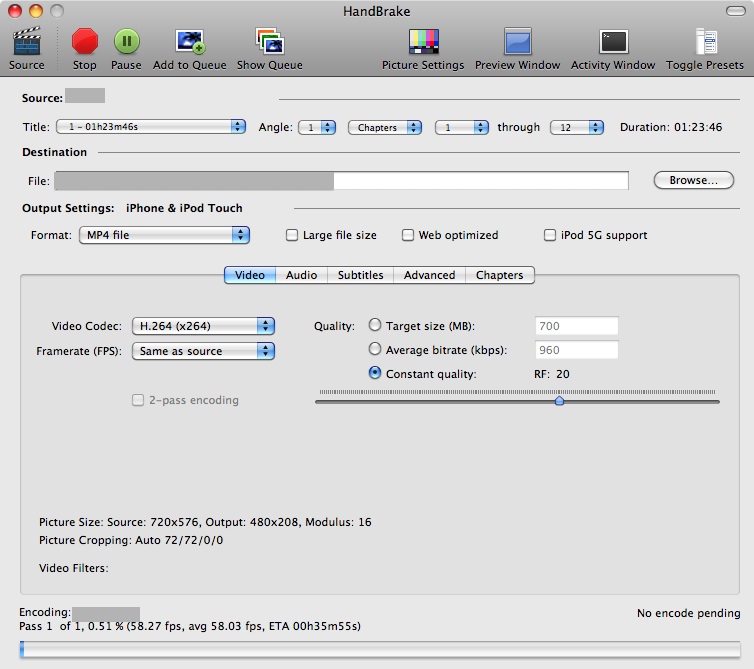
Task: Click the Browse... button
Action: (x=693, y=181)
